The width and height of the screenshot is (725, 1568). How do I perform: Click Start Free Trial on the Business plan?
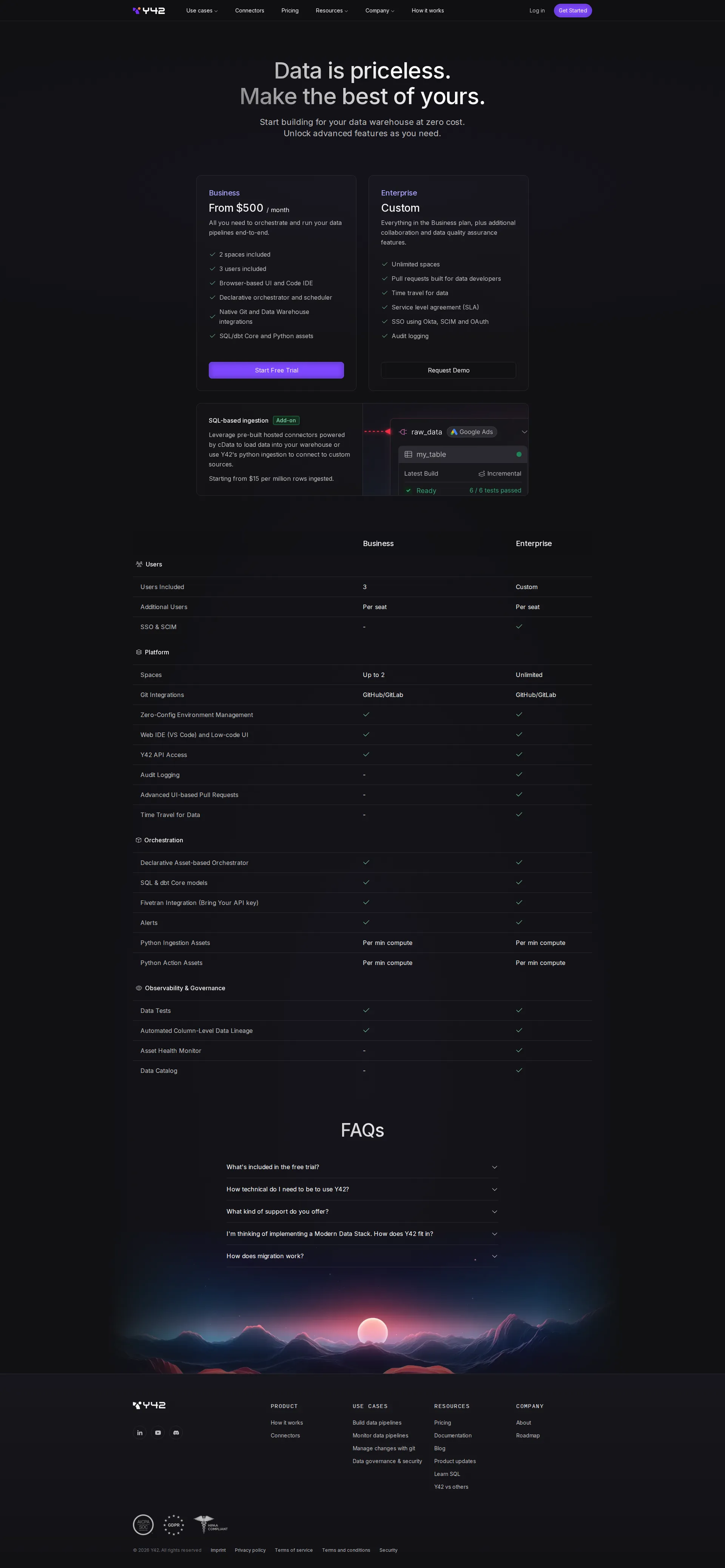click(276, 370)
